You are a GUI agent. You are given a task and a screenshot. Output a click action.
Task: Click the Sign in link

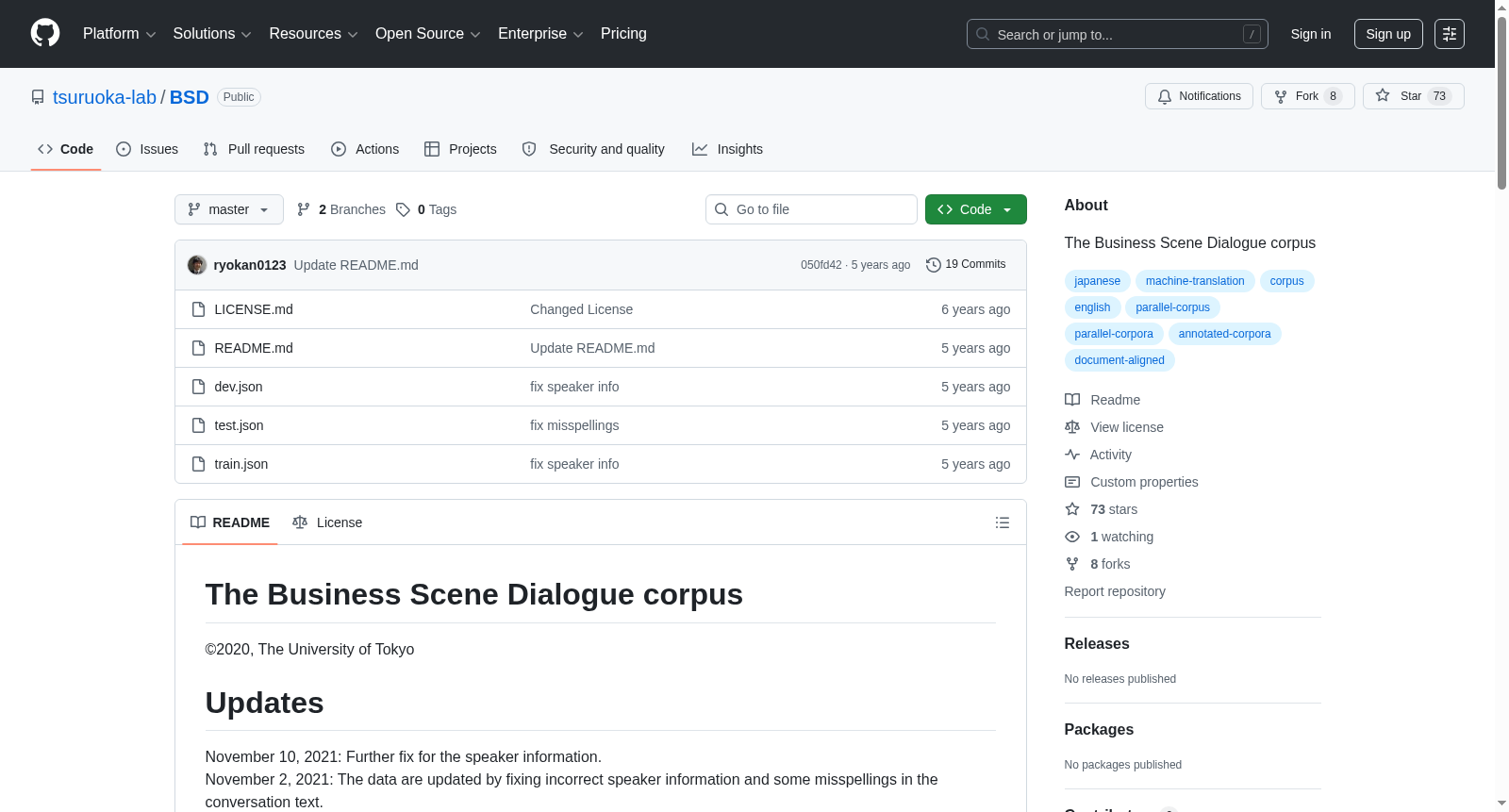[1311, 34]
